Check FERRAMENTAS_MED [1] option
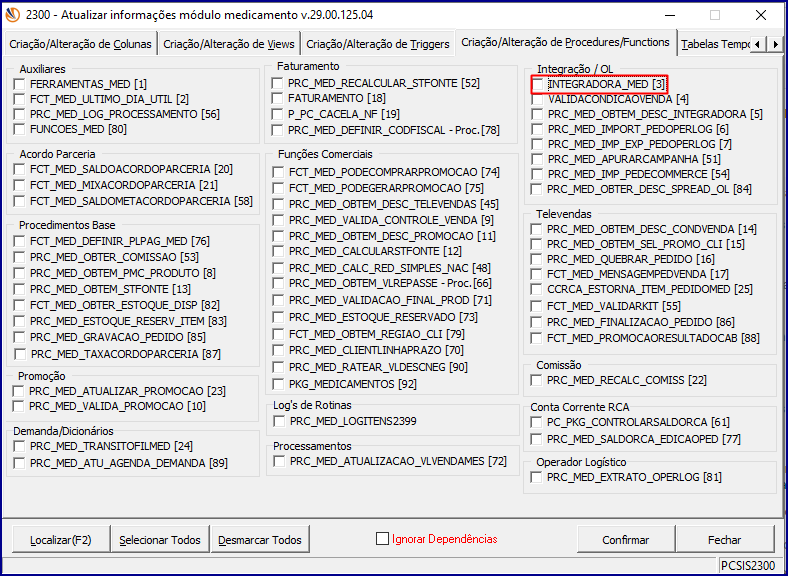The width and height of the screenshot is (788, 576). pyautogui.click(x=20, y=84)
